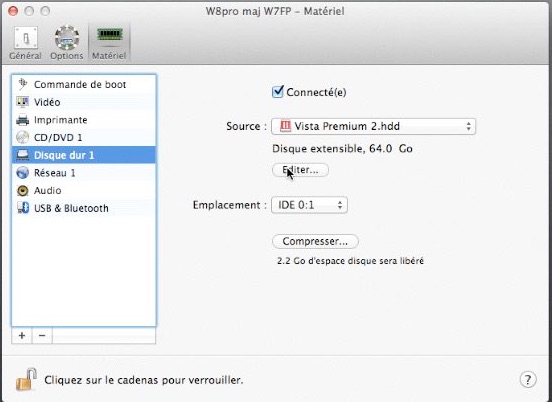Select Audio device item
Image resolution: width=552 pixels, height=402 pixels.
point(84,190)
